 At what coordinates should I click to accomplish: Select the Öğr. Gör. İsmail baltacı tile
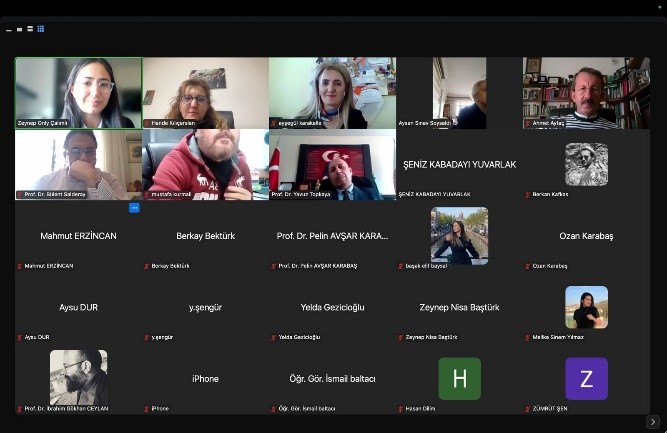332,379
